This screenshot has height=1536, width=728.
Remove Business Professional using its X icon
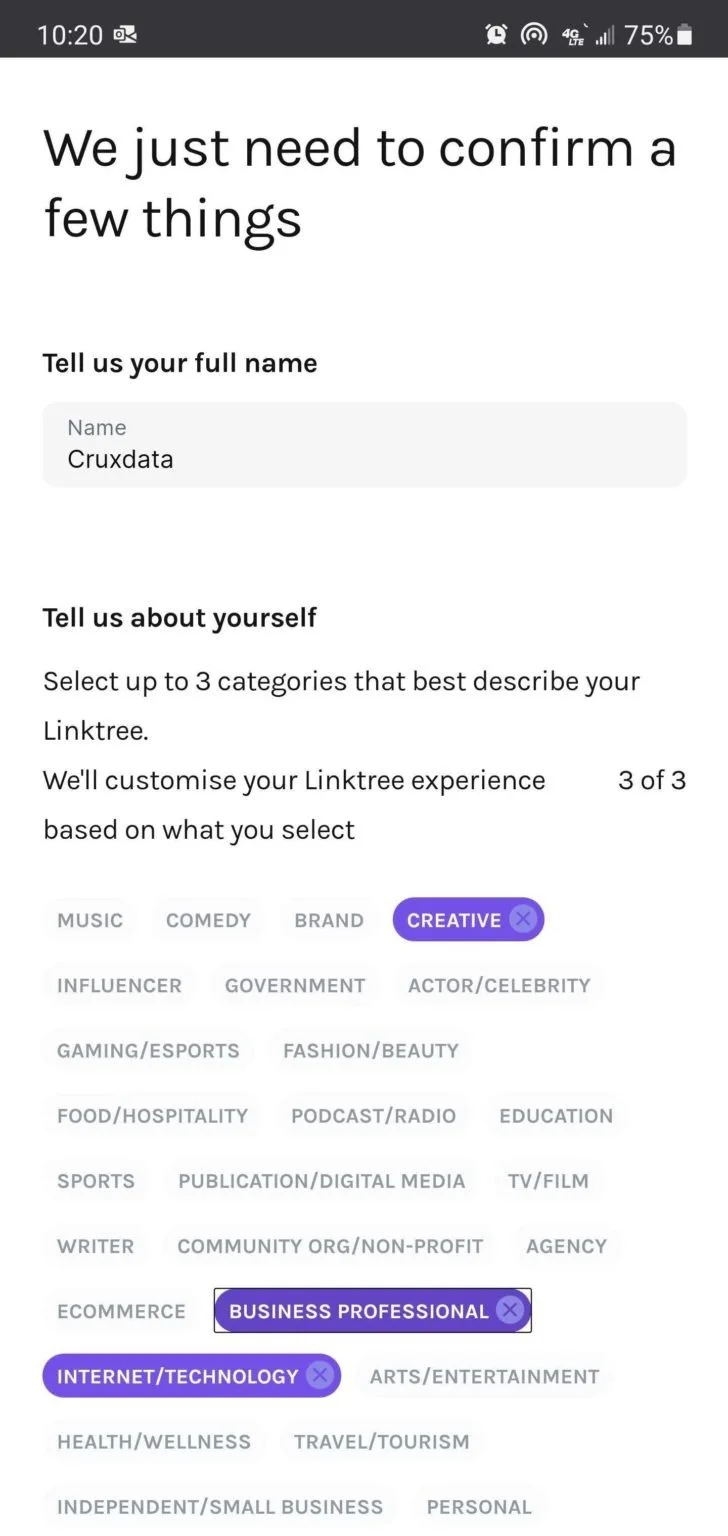point(510,1310)
